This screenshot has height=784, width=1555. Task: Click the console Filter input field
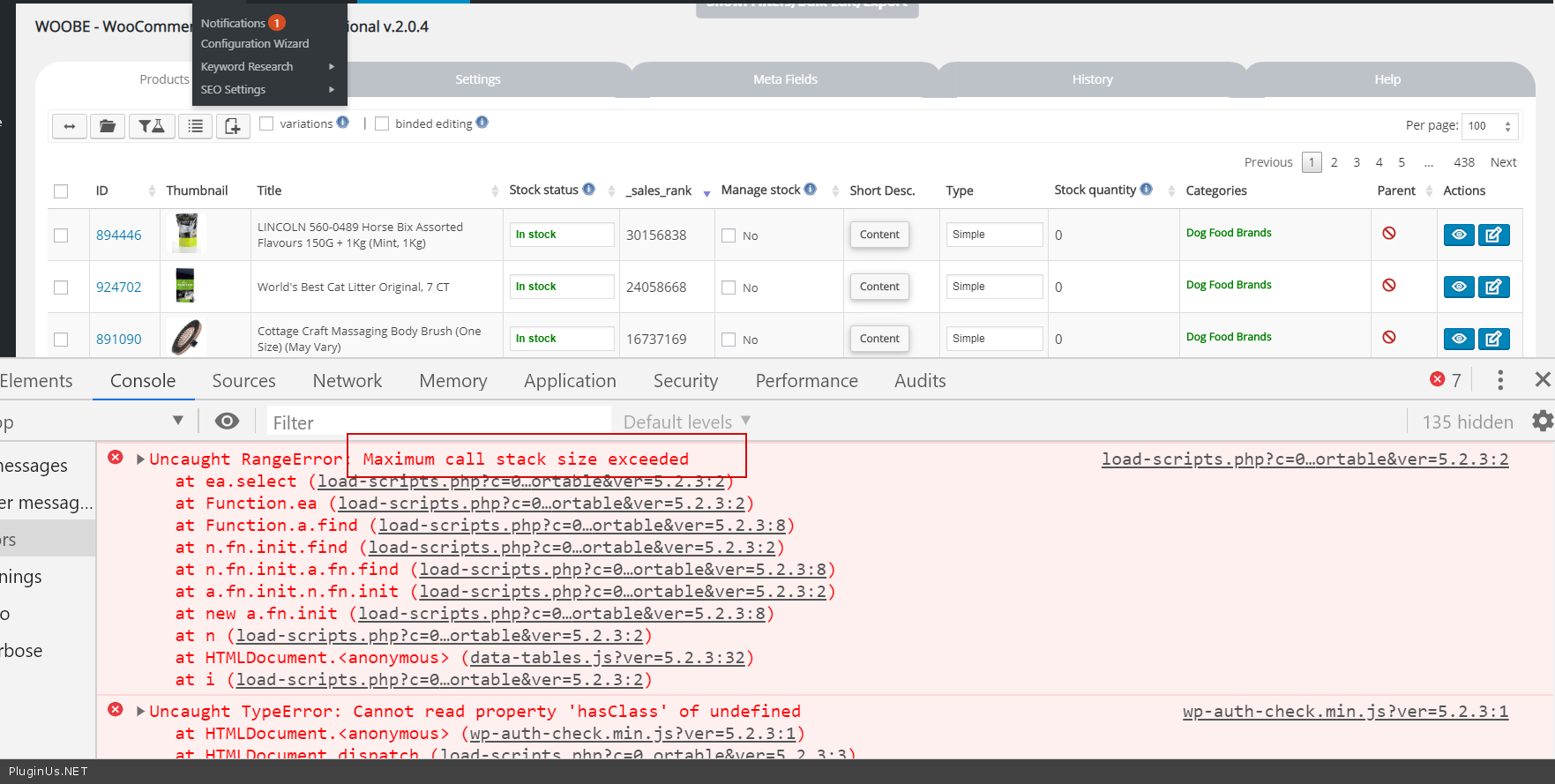click(x=438, y=422)
